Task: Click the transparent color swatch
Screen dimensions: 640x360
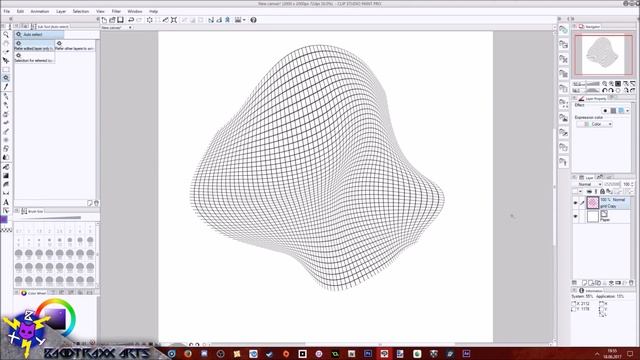Action: click(6, 230)
